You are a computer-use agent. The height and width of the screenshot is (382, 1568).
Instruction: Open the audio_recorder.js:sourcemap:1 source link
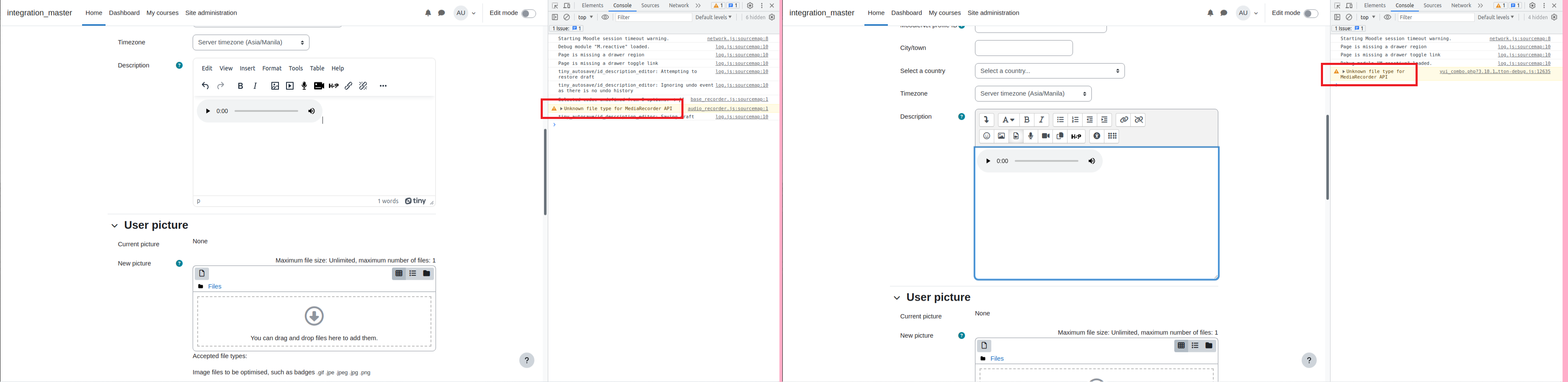click(728, 108)
